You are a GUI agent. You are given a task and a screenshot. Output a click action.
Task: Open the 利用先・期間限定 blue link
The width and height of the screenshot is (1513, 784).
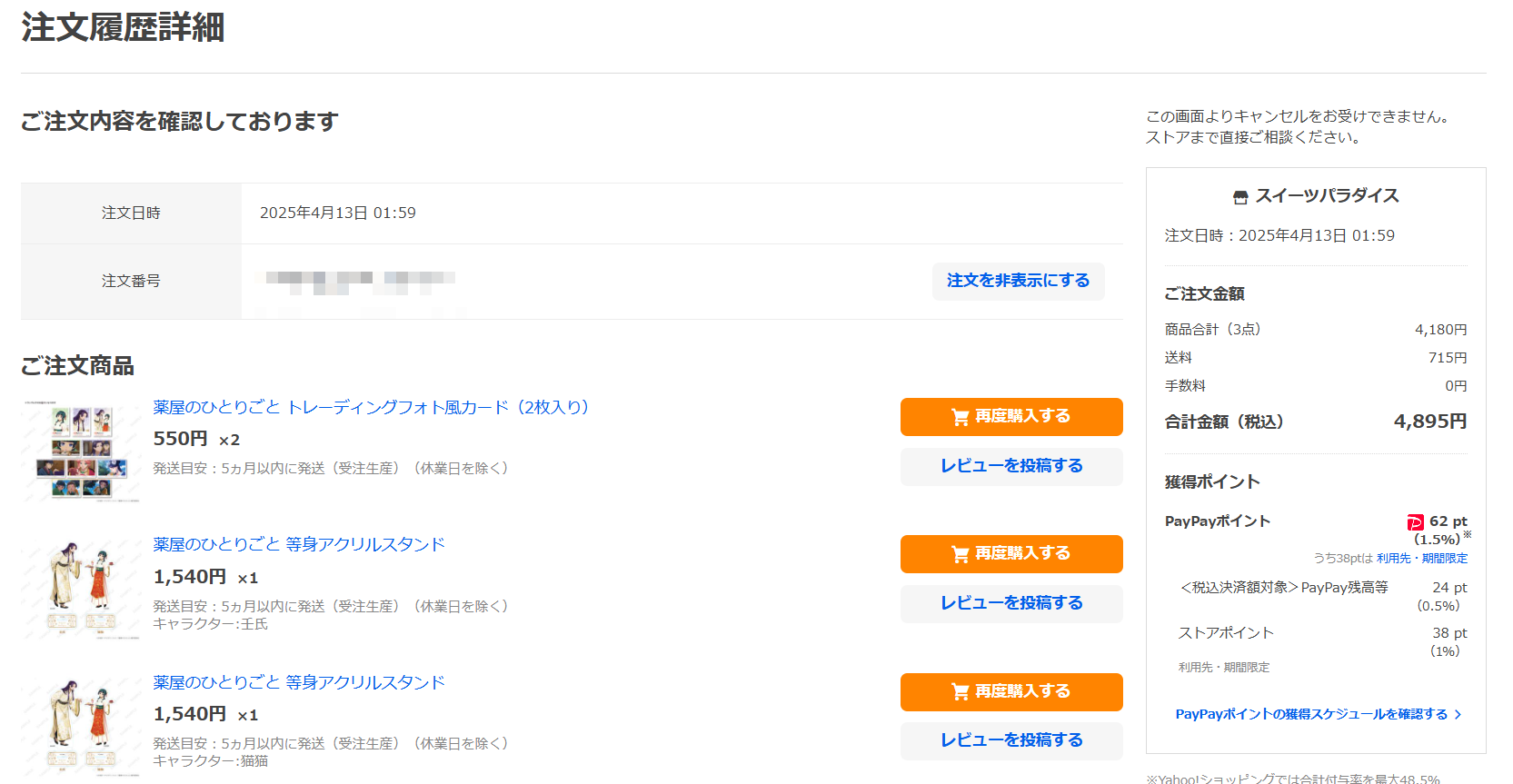[1422, 559]
